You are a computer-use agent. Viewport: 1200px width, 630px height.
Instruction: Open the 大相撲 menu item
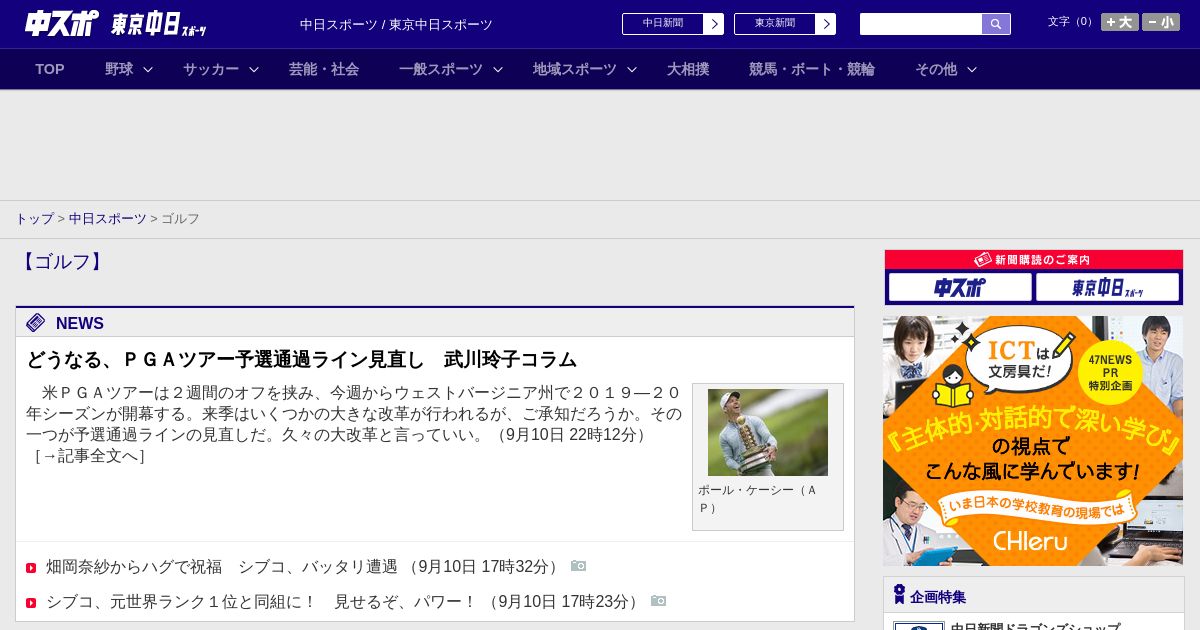pos(688,69)
